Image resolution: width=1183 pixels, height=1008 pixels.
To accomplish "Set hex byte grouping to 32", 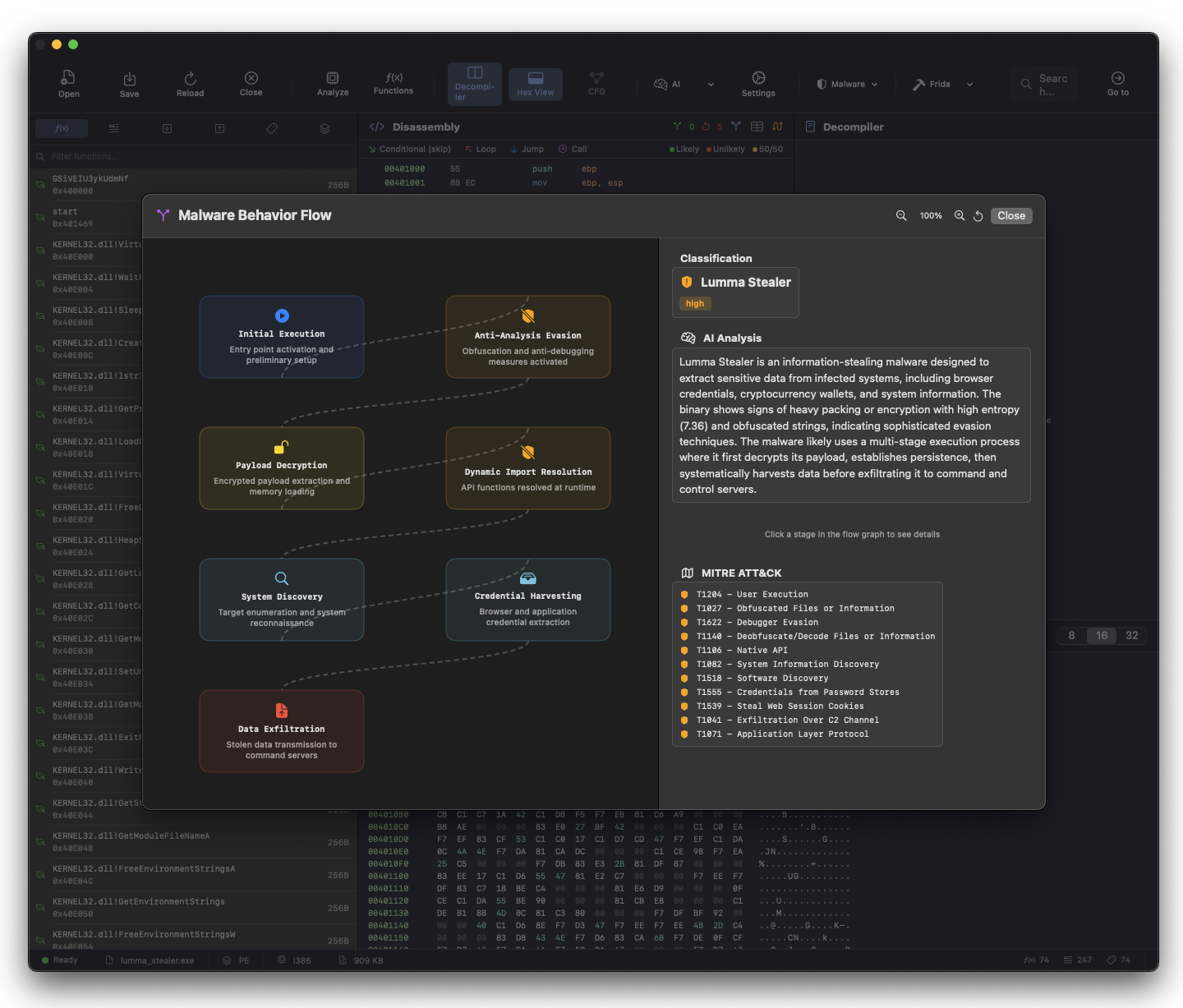I will coord(1131,635).
